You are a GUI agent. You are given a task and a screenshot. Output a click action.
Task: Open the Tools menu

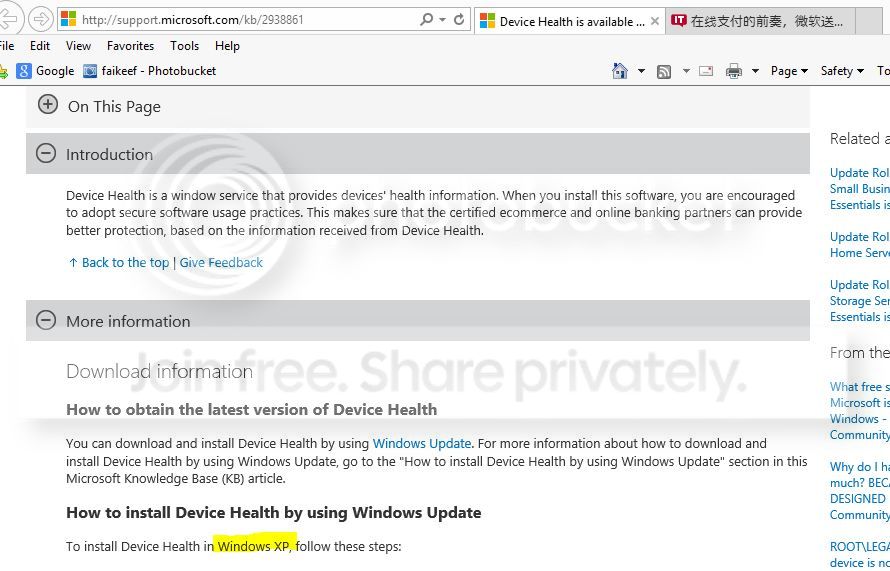click(x=184, y=46)
